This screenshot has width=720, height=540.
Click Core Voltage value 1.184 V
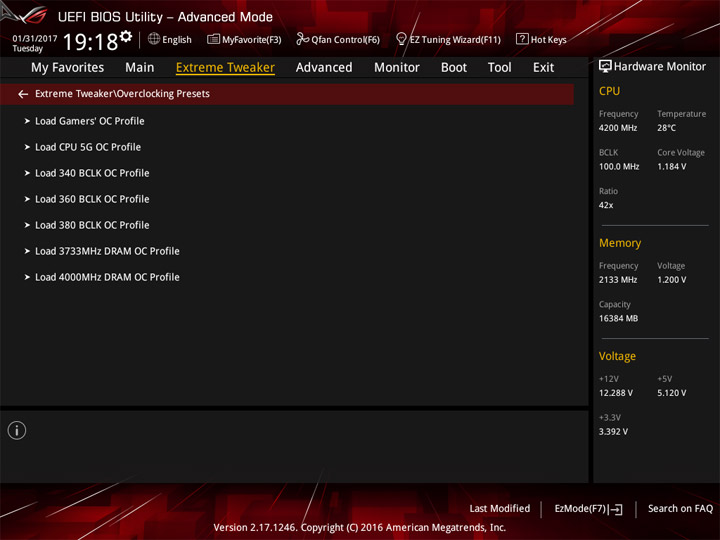click(672, 167)
